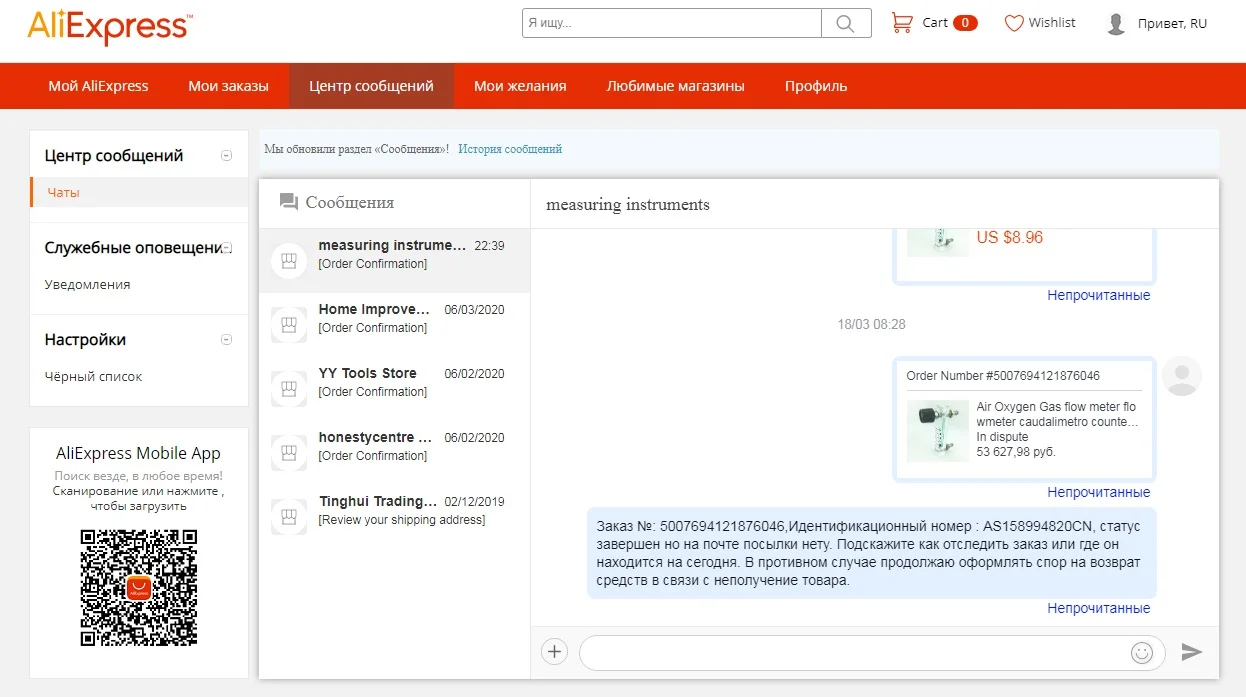Click the In dispute status text

tap(1002, 437)
